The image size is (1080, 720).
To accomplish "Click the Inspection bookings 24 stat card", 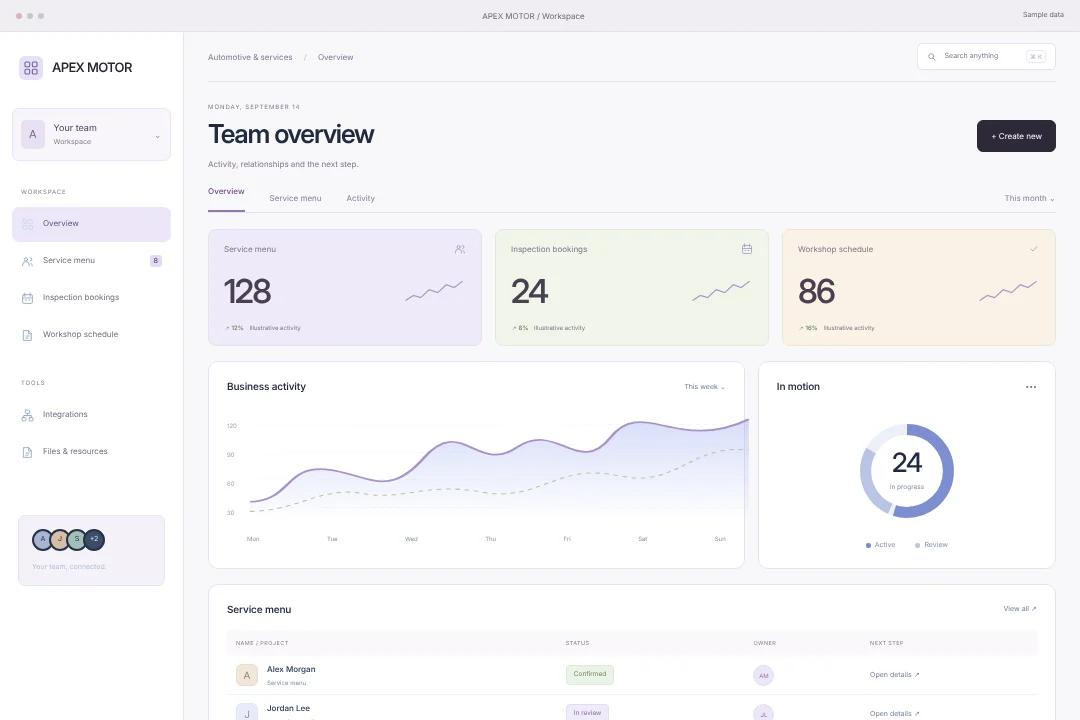I will [x=632, y=287].
